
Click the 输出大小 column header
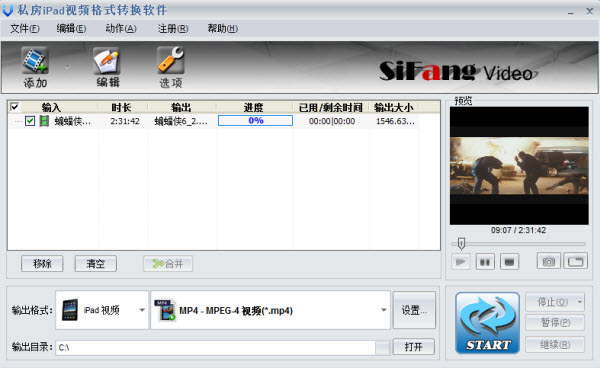[394, 107]
